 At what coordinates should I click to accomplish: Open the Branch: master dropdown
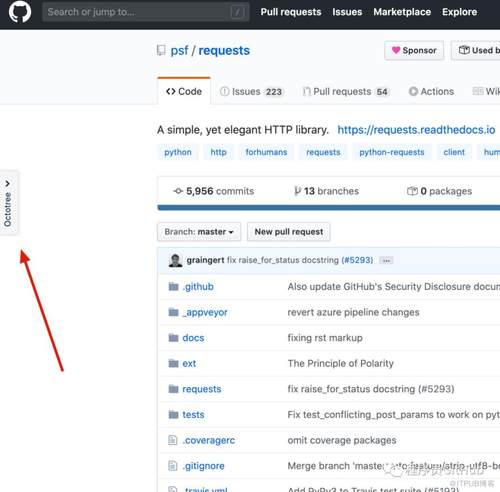pos(199,232)
